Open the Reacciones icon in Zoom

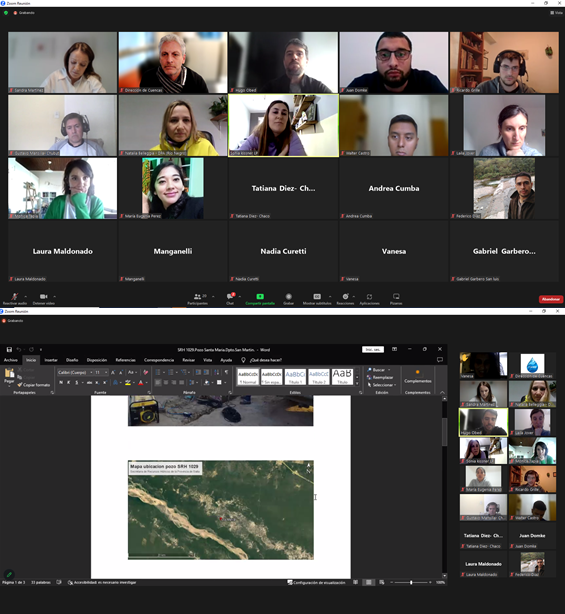345,296
